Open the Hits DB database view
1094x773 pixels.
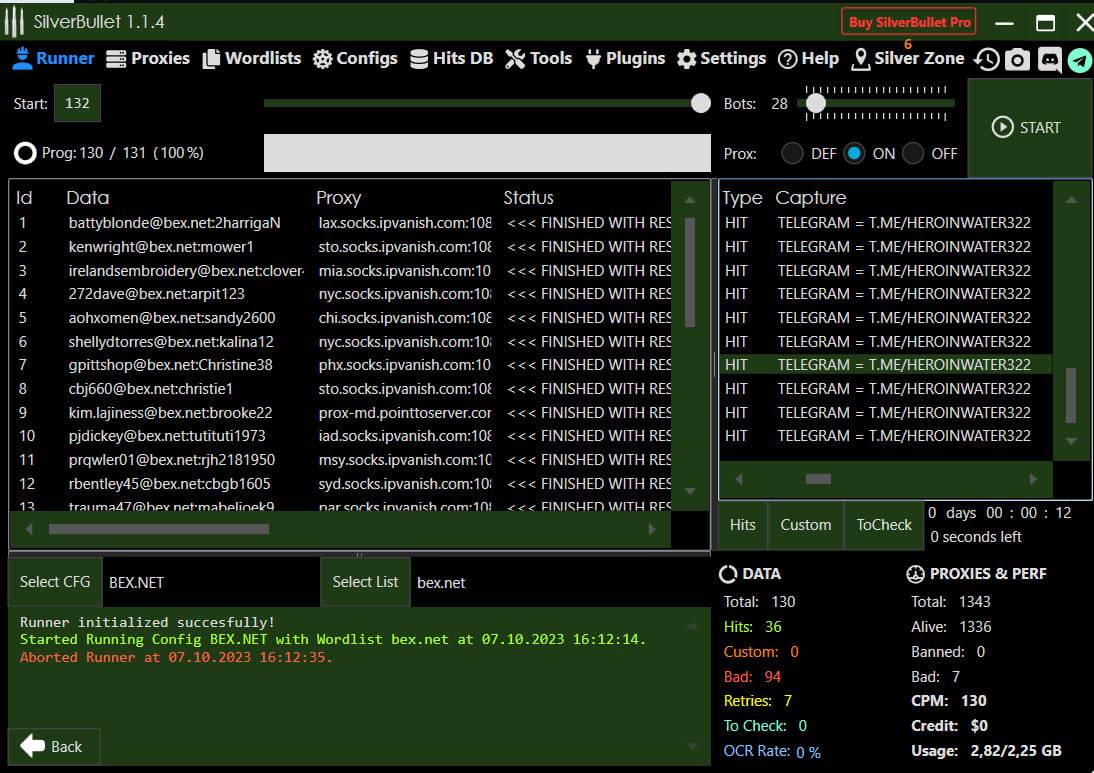pyautogui.click(x=451, y=59)
